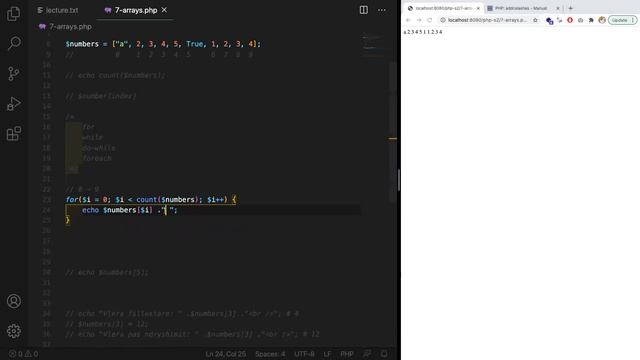
Task: Click the for loop line with count($numbers)
Action: [x=151, y=200]
